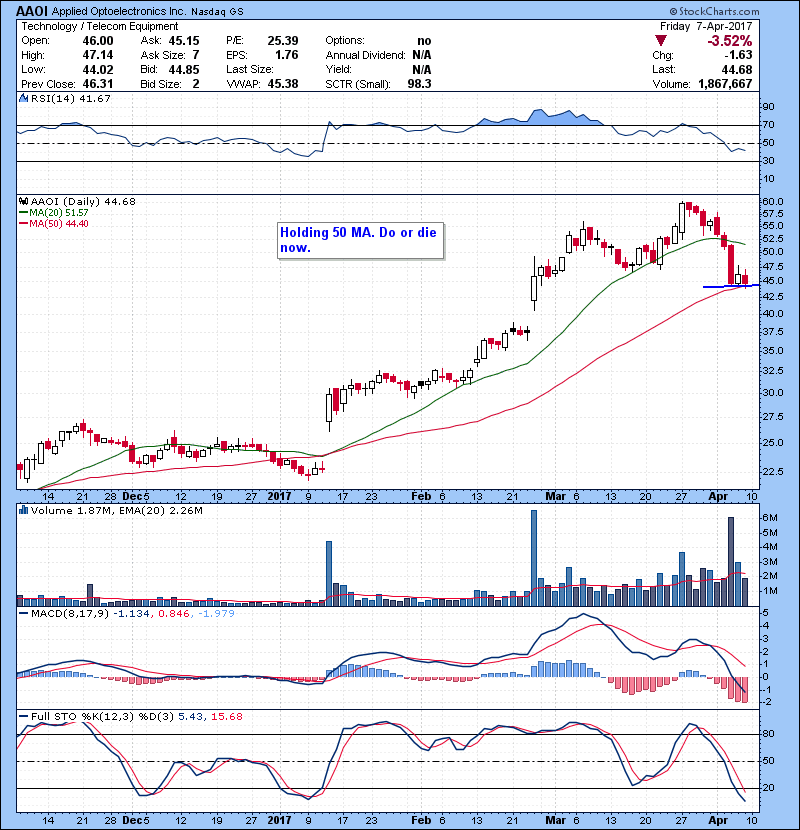Click the tallest volume bar in late February
Viewport: 800px width, 830px height.
pos(534,558)
